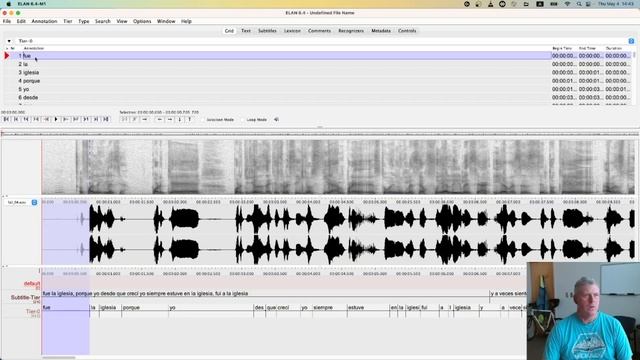Move to annotation below with down arrow
The height and width of the screenshot is (360, 640).
180,119
